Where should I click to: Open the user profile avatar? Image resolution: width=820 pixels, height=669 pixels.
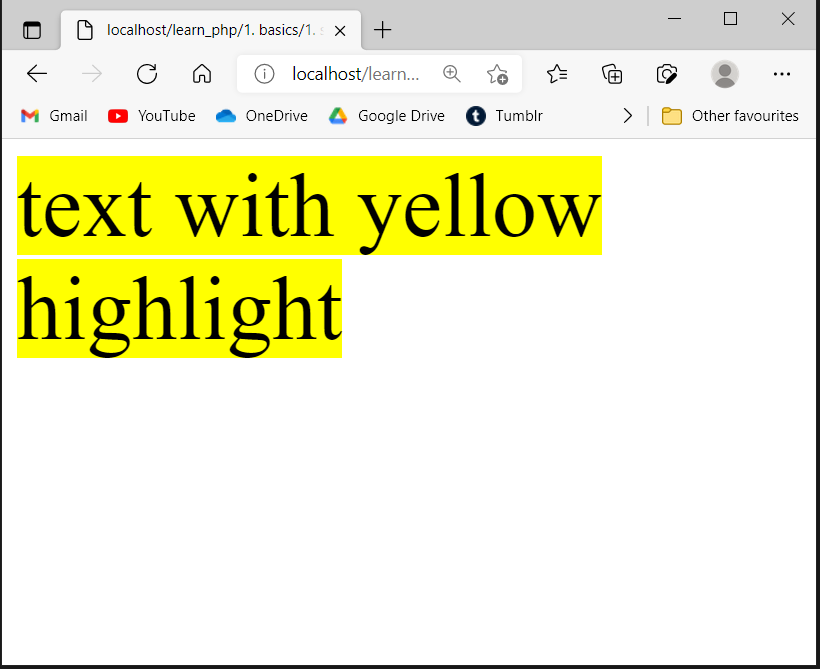tap(725, 74)
